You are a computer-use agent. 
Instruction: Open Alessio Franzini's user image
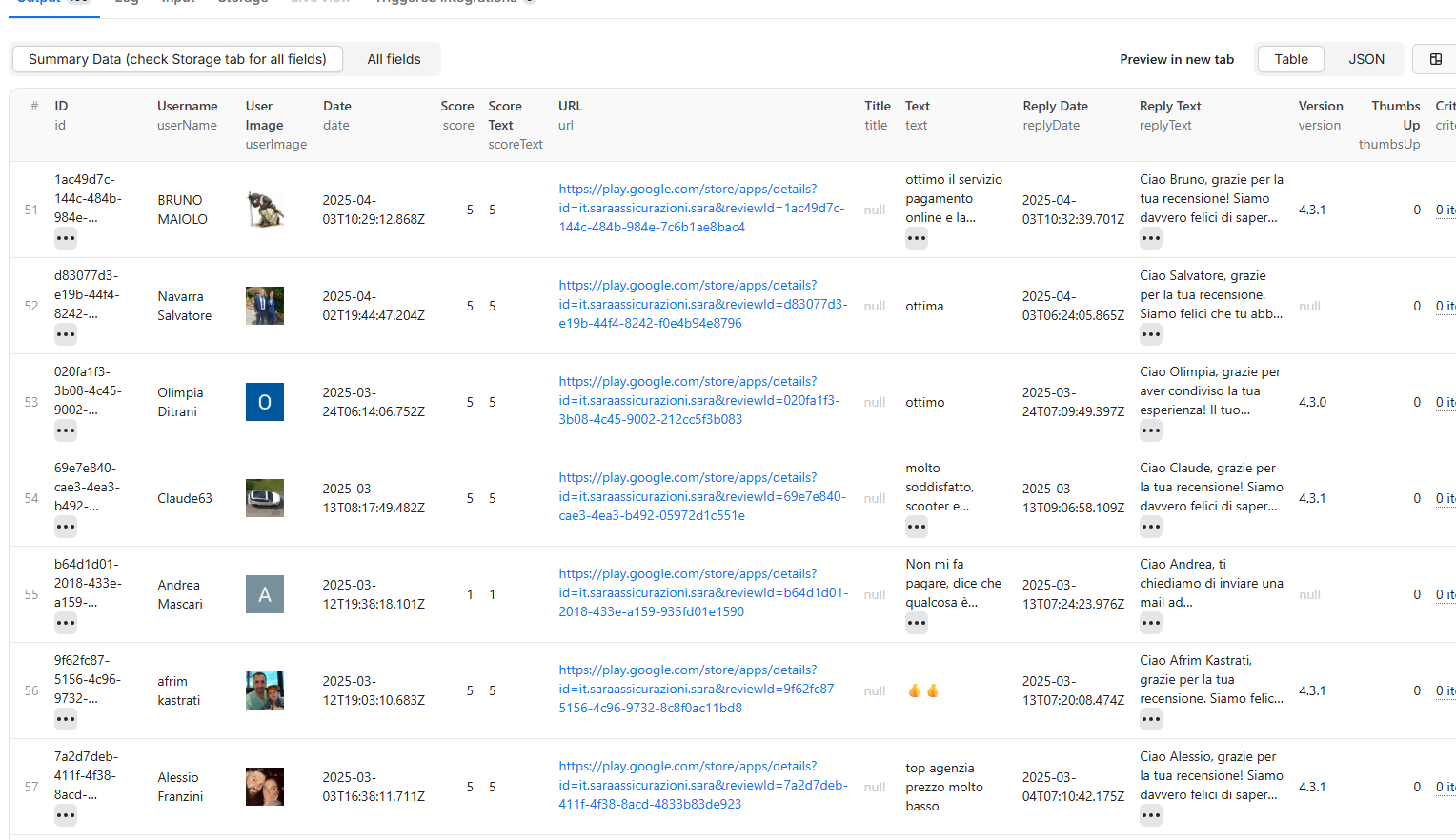(265, 787)
